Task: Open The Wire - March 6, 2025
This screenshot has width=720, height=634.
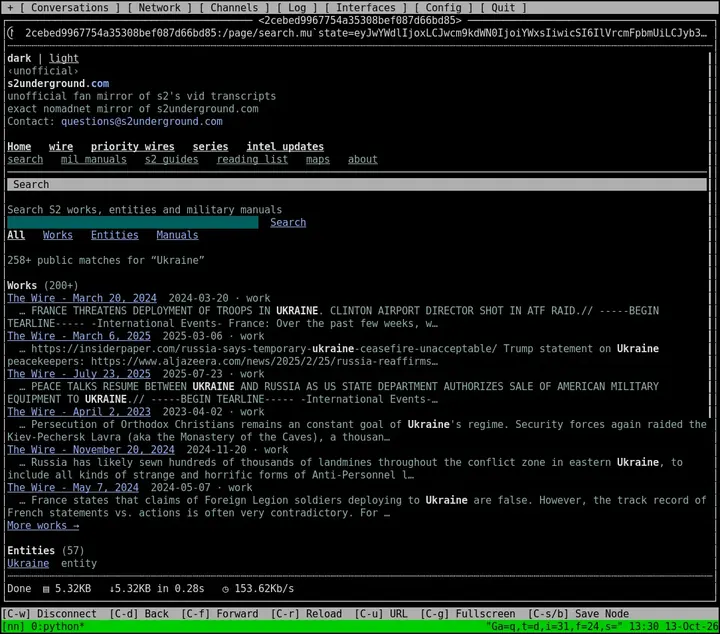Action: click(79, 336)
